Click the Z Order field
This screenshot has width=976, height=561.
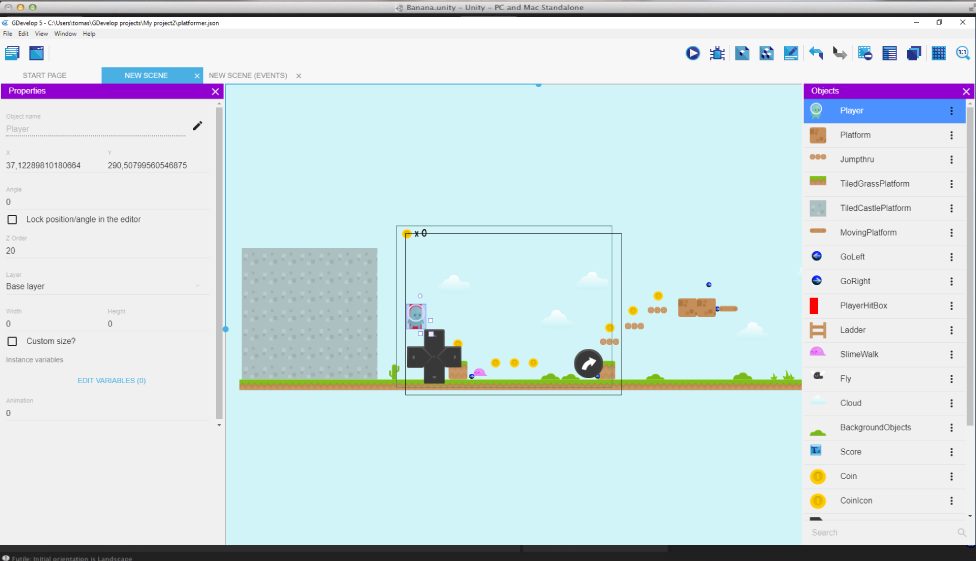click(104, 251)
